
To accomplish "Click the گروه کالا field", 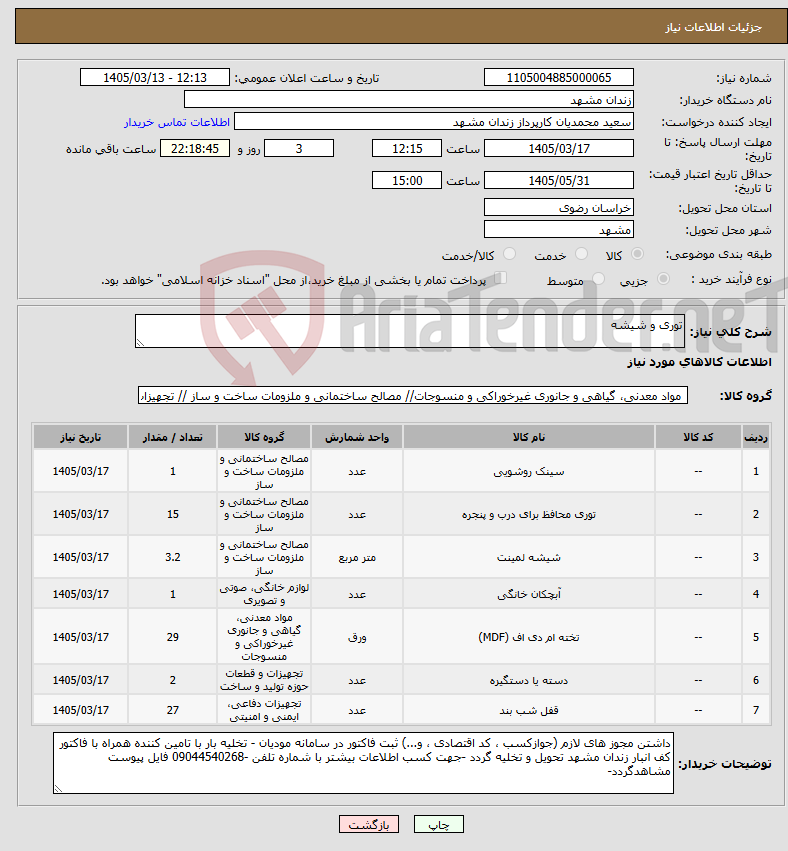I will click(413, 396).
